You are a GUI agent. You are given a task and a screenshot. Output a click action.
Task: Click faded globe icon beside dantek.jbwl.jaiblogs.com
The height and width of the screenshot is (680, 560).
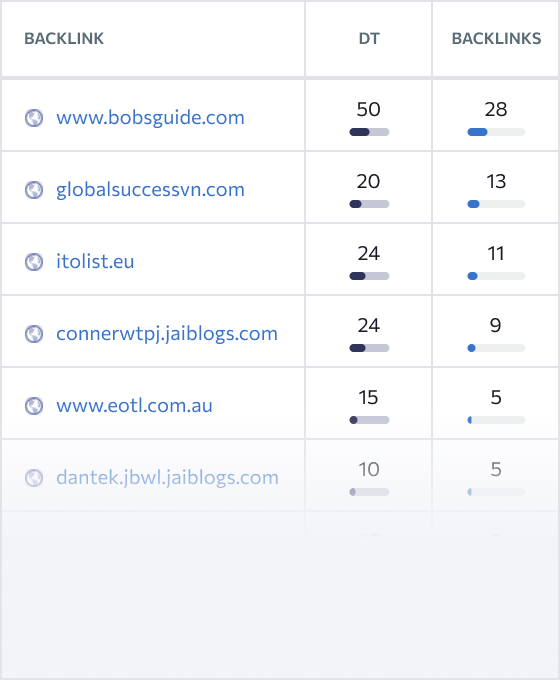(34, 477)
